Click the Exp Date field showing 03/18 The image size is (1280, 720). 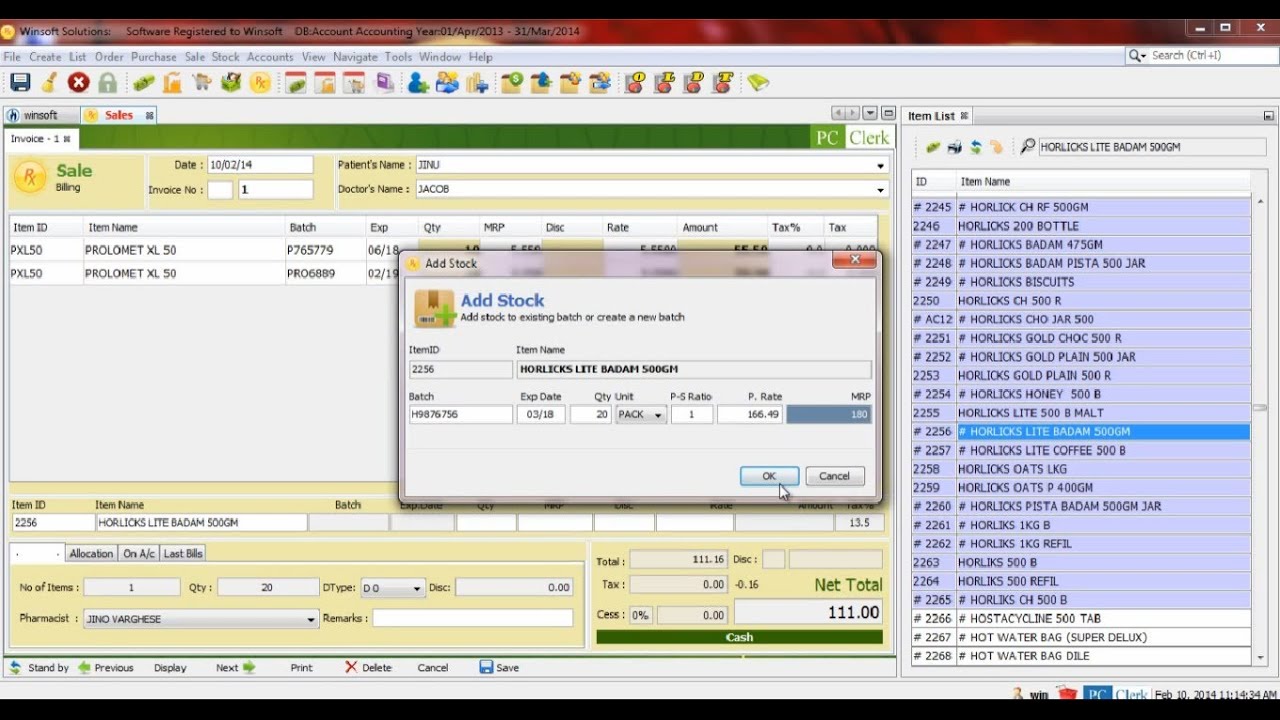coord(541,414)
